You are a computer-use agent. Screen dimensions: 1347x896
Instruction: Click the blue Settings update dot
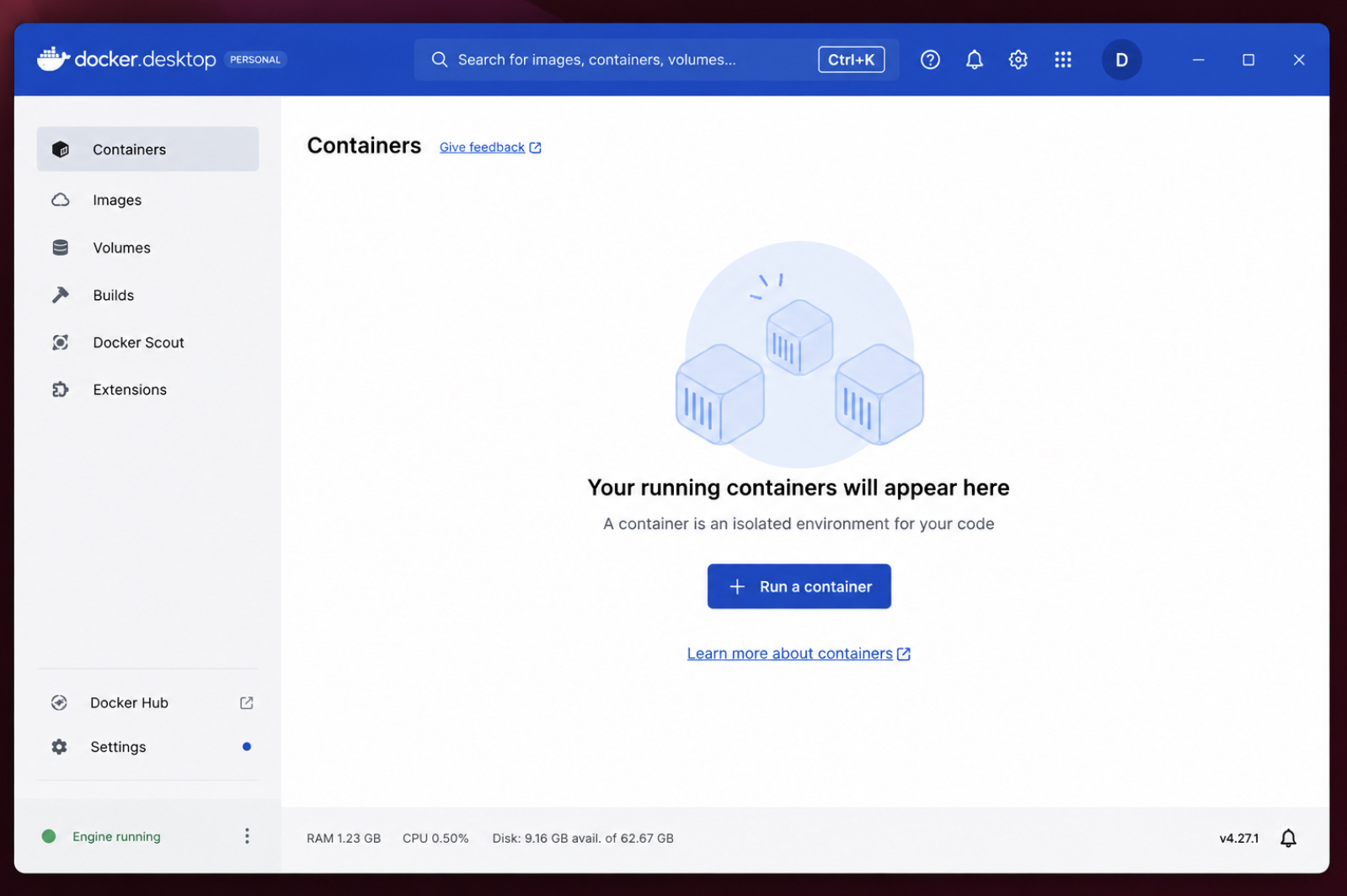coord(247,747)
